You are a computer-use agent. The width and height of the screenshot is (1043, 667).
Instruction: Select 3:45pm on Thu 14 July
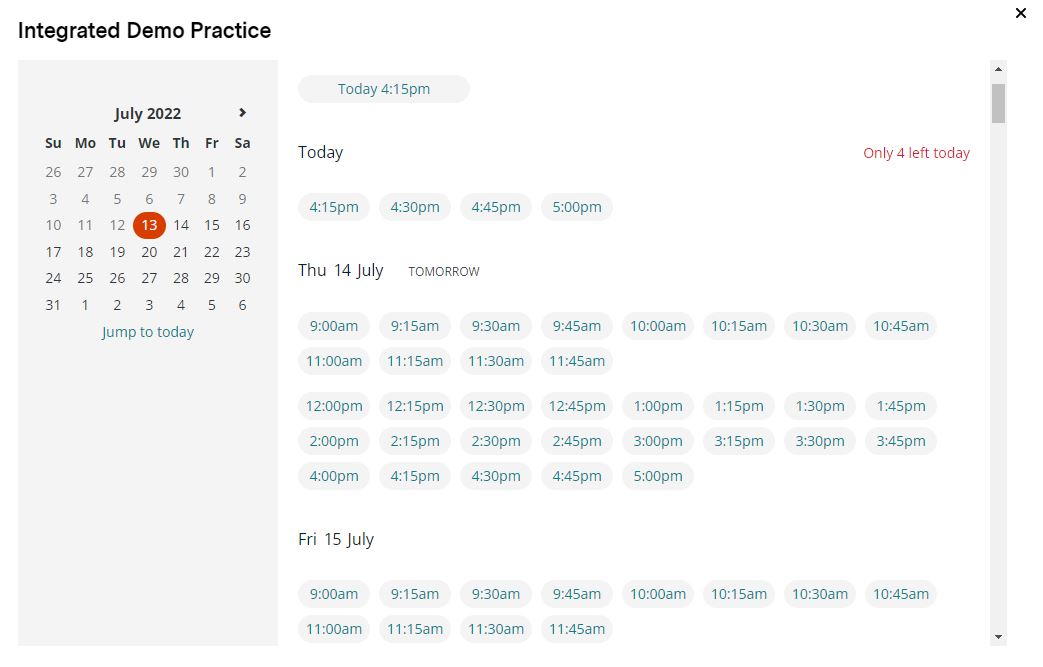pyautogui.click(x=901, y=441)
